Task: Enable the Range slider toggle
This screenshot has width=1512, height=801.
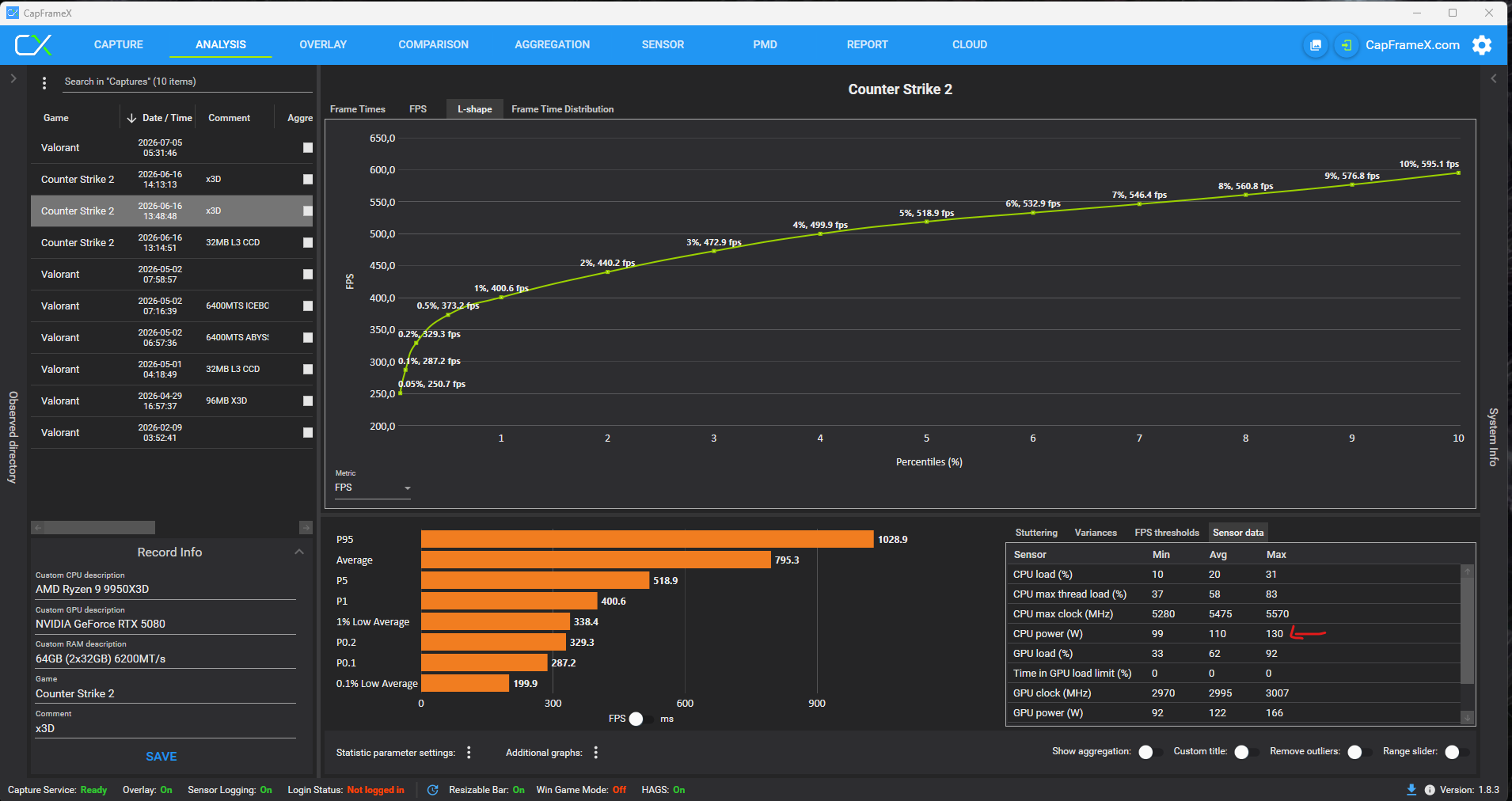Action: pos(1457,752)
